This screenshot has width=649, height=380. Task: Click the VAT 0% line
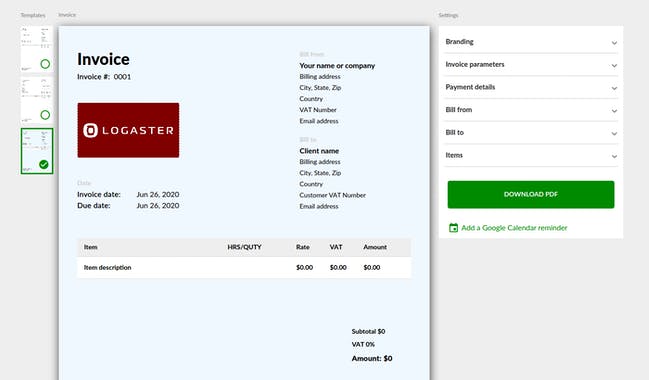(363, 344)
